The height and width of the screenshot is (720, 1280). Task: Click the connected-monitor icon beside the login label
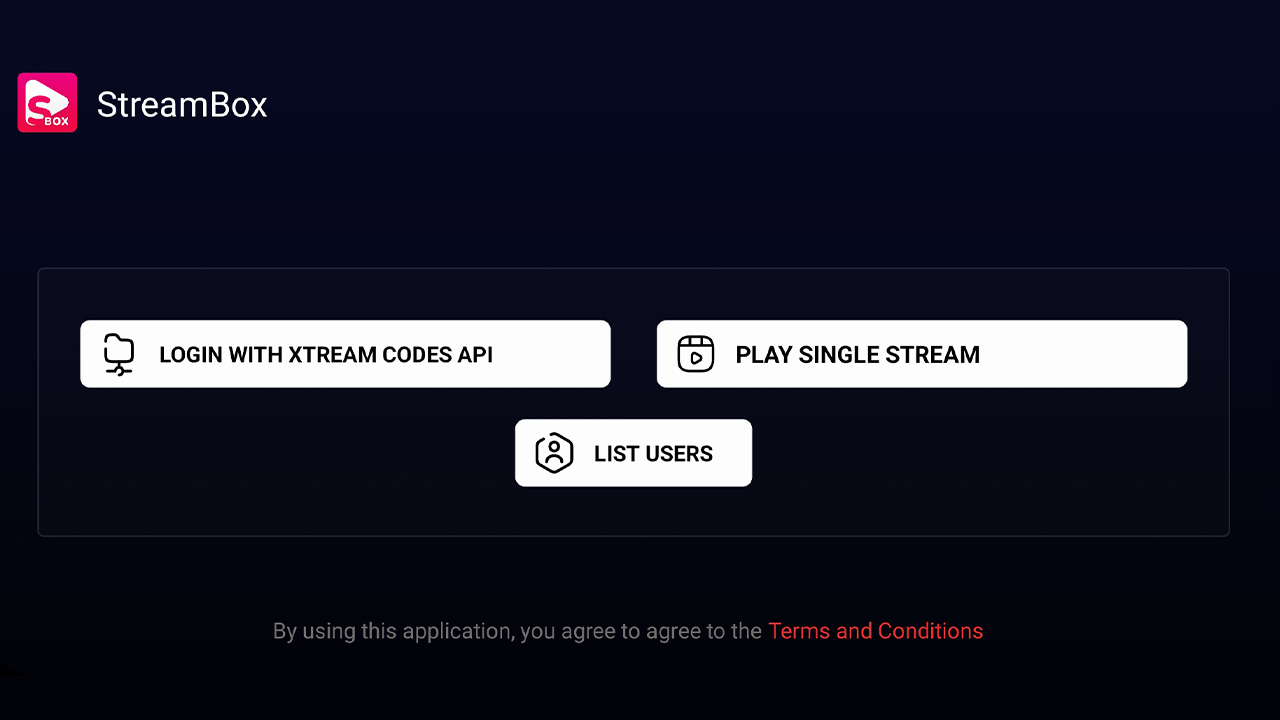(x=118, y=353)
